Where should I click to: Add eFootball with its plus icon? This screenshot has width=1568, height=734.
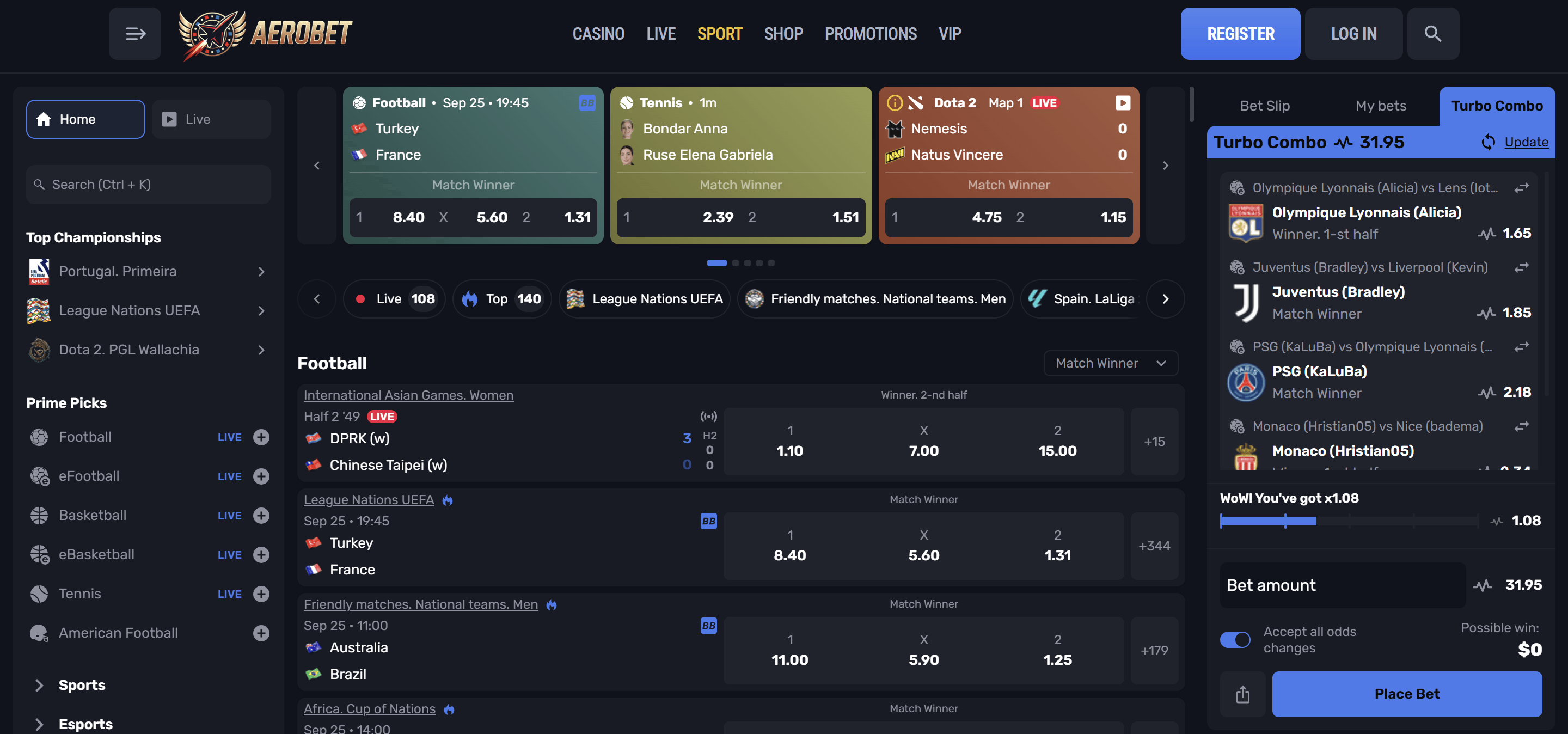(261, 476)
